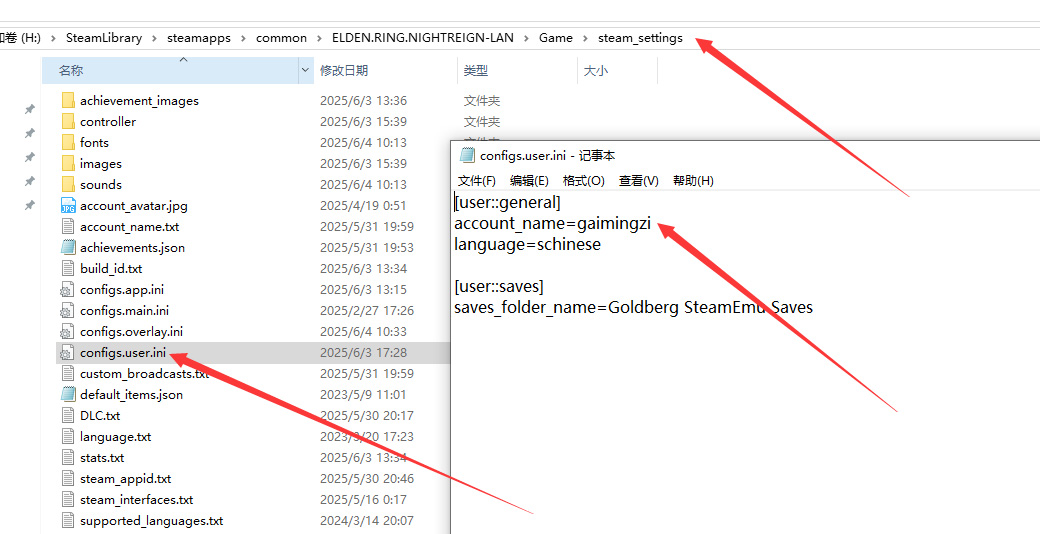Select configs.overlay.ini in file list
This screenshot has height=534, width=1040.
coord(131,331)
